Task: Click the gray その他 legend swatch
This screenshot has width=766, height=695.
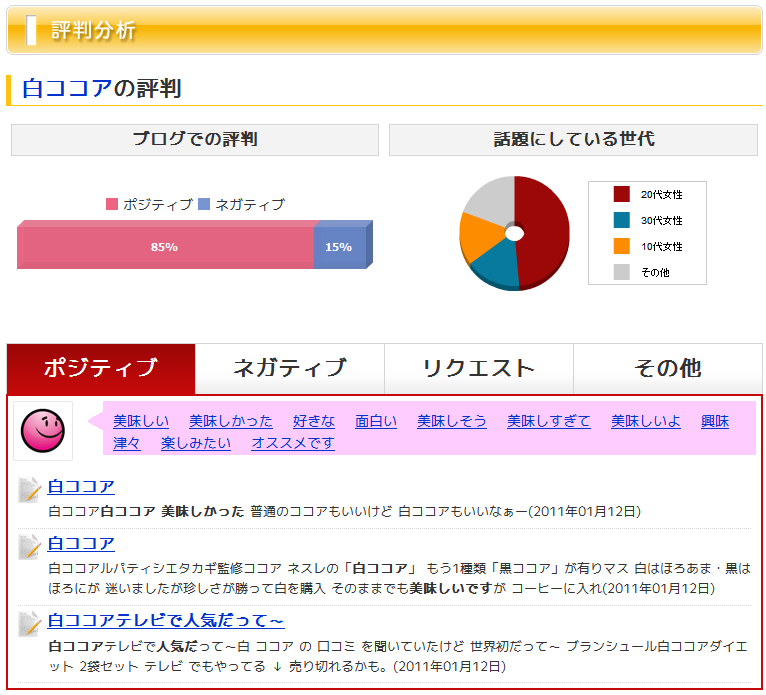Action: [621, 272]
